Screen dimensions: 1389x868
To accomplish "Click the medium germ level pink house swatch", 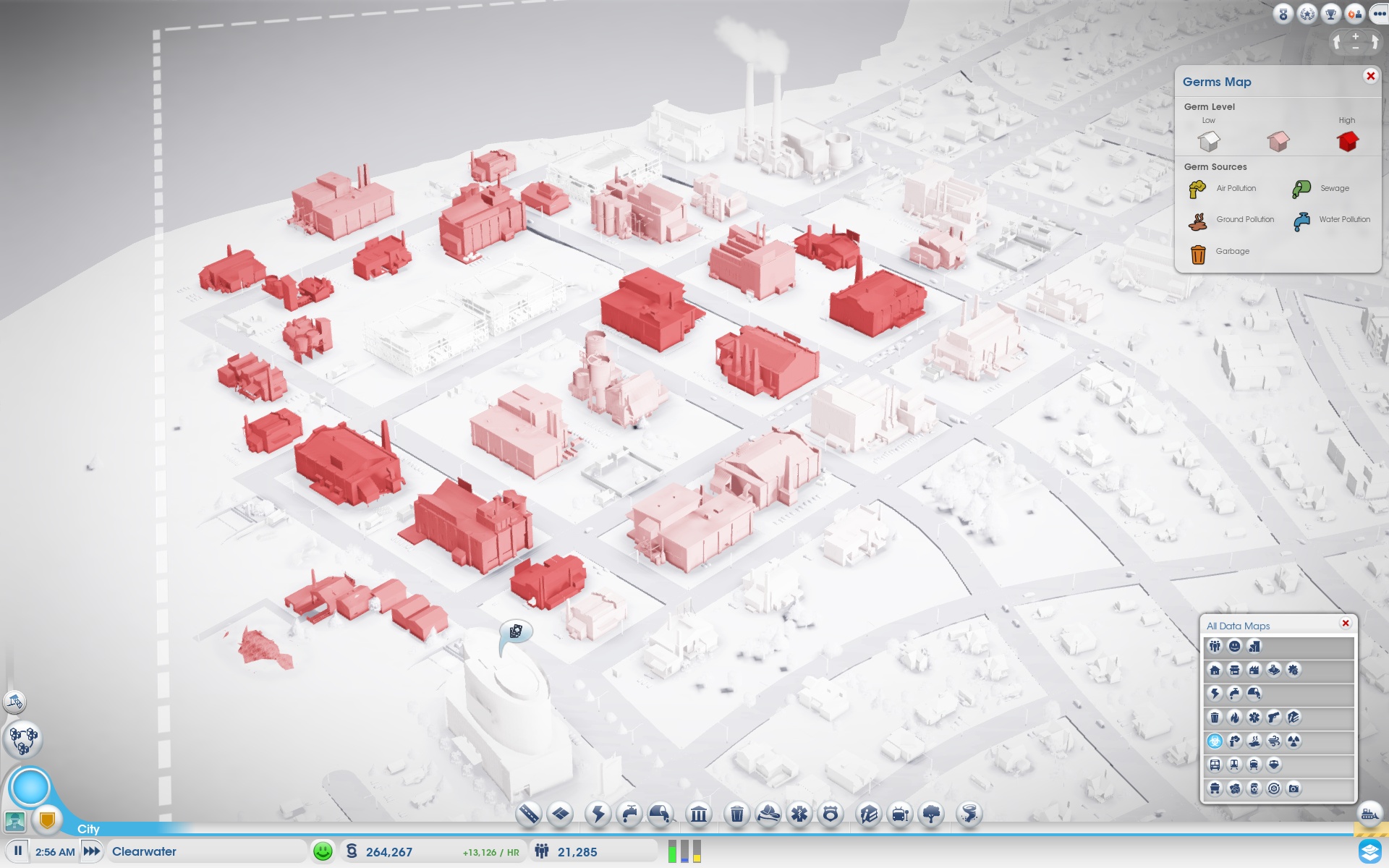I will coord(1278,141).
